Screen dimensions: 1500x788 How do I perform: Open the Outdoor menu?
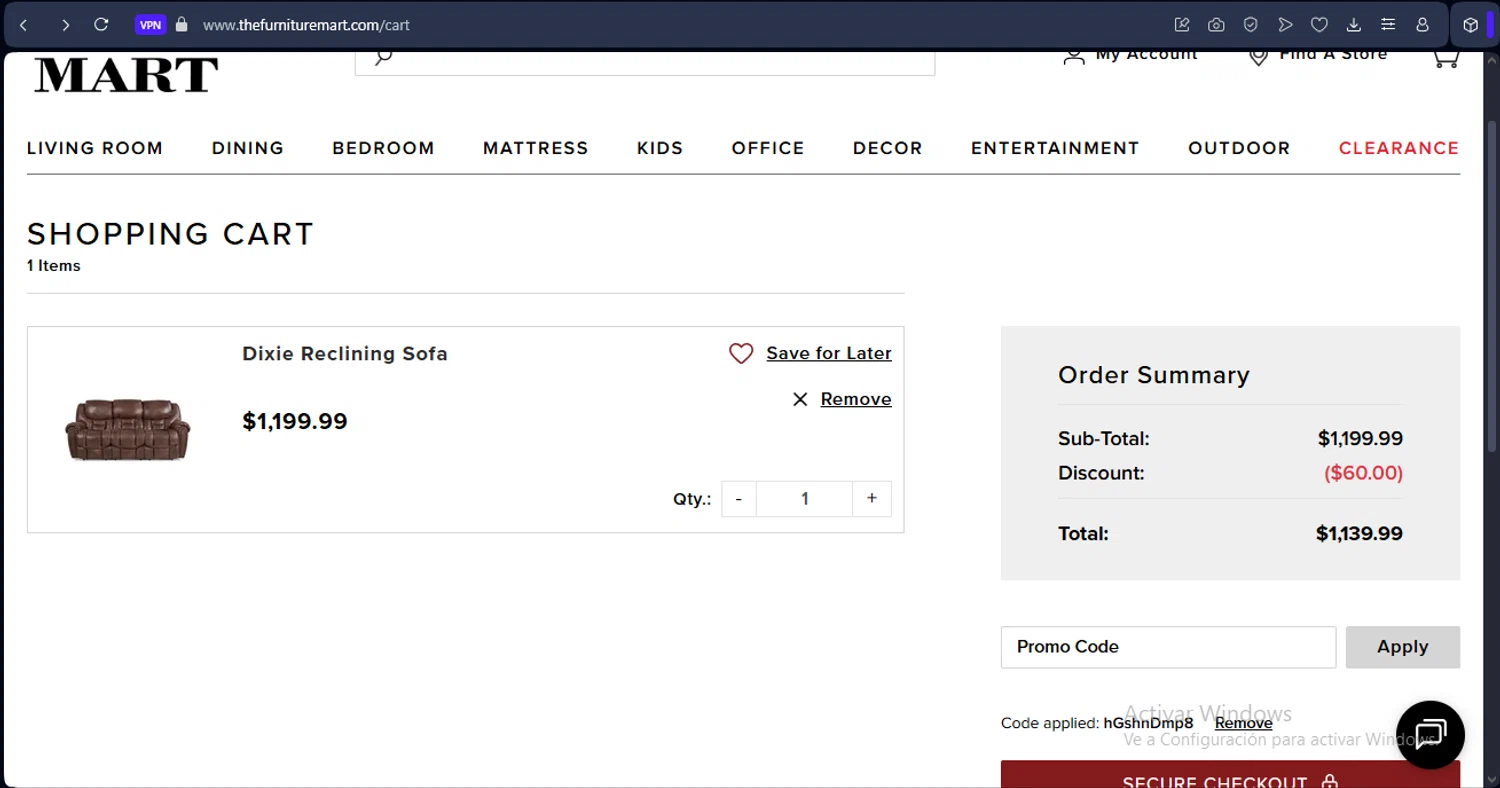tap(1239, 148)
